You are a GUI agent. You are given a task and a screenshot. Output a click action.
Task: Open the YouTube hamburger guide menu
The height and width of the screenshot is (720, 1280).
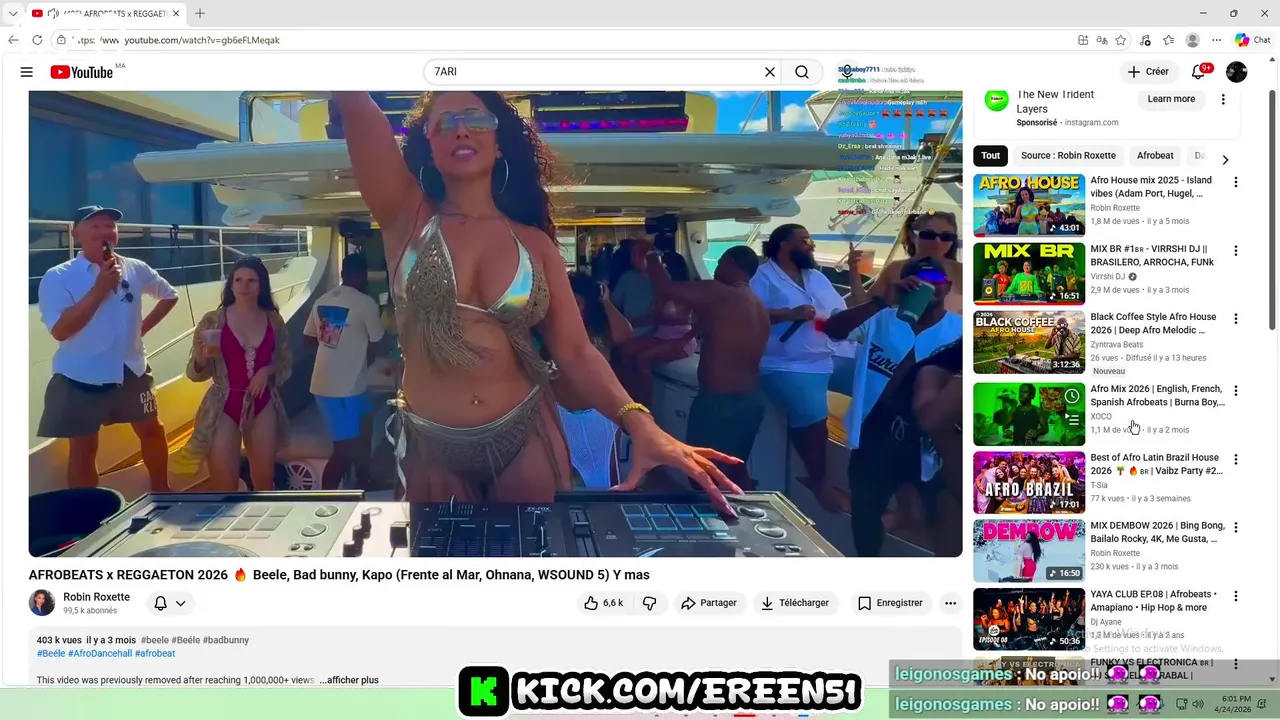[x=27, y=72]
